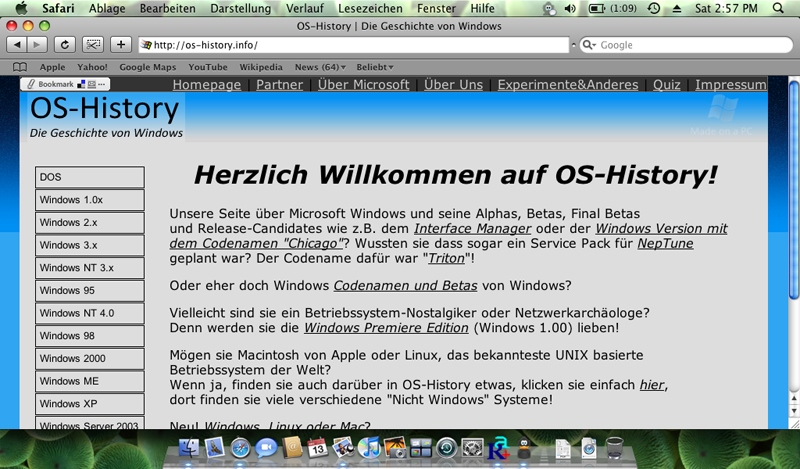Image resolution: width=800 pixels, height=469 pixels.
Task: Open the Windows 95 sidebar button
Action: tap(89, 291)
